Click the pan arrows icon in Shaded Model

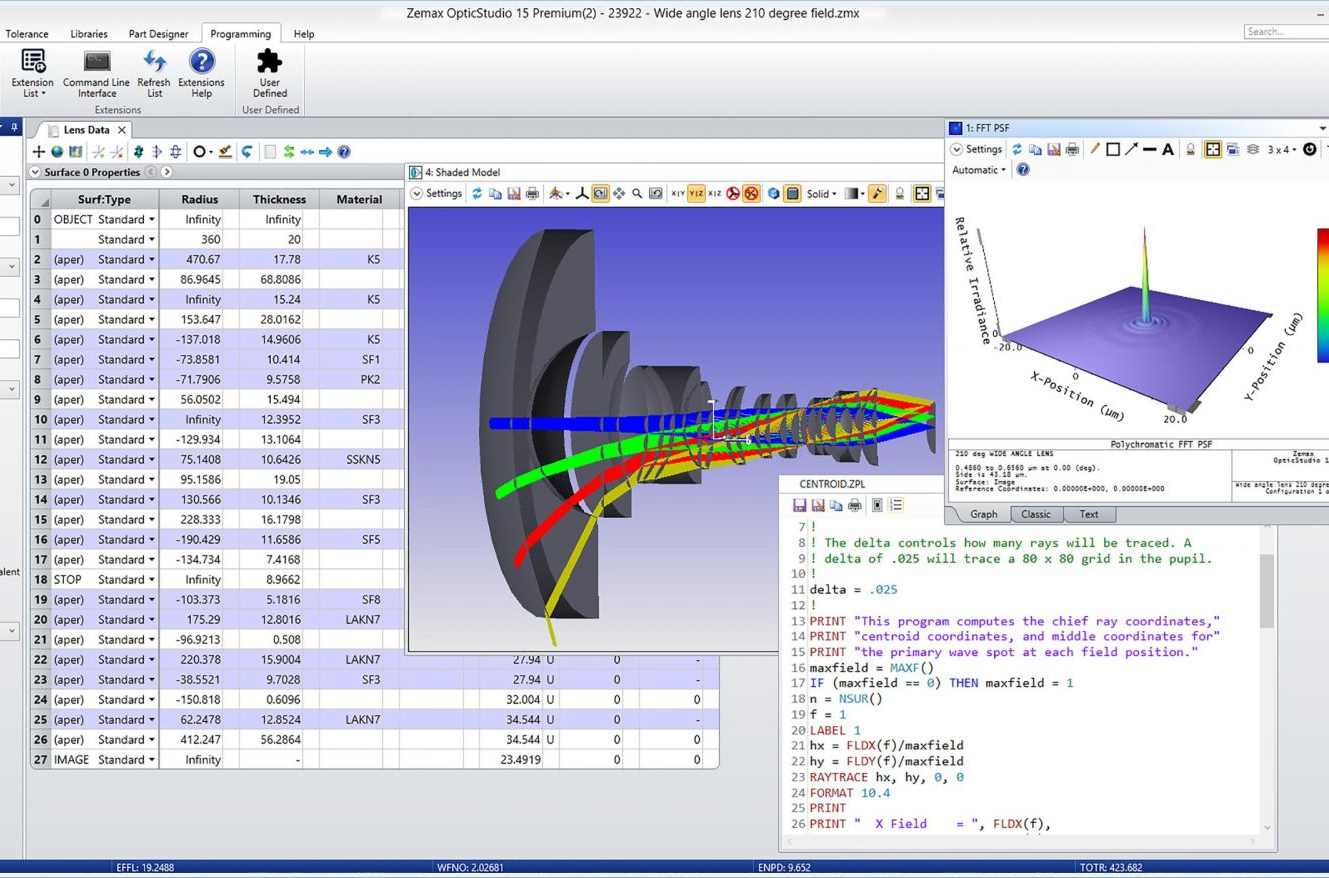[x=619, y=194]
